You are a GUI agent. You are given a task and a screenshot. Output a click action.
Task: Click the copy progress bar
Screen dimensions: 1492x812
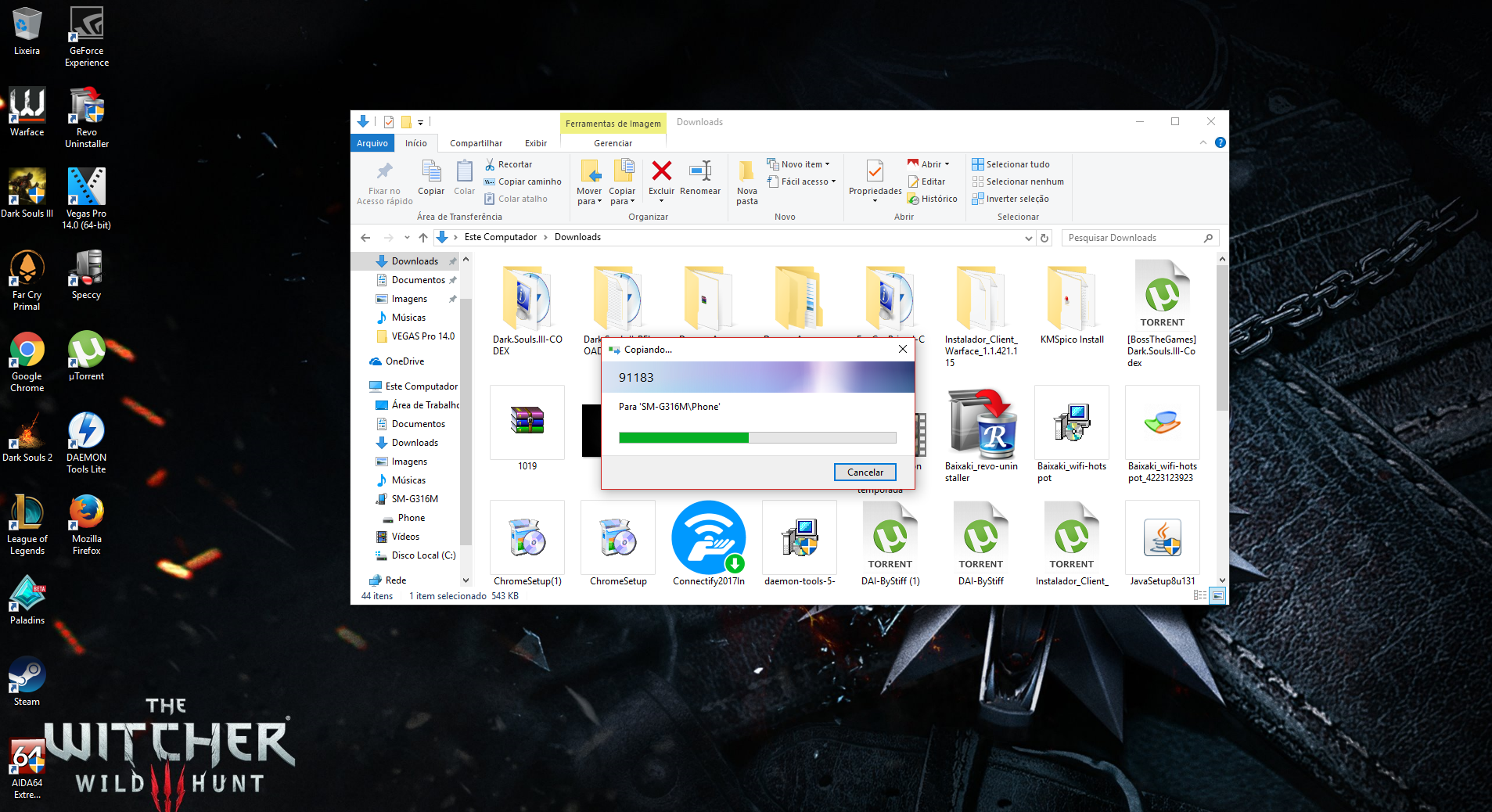click(757, 438)
